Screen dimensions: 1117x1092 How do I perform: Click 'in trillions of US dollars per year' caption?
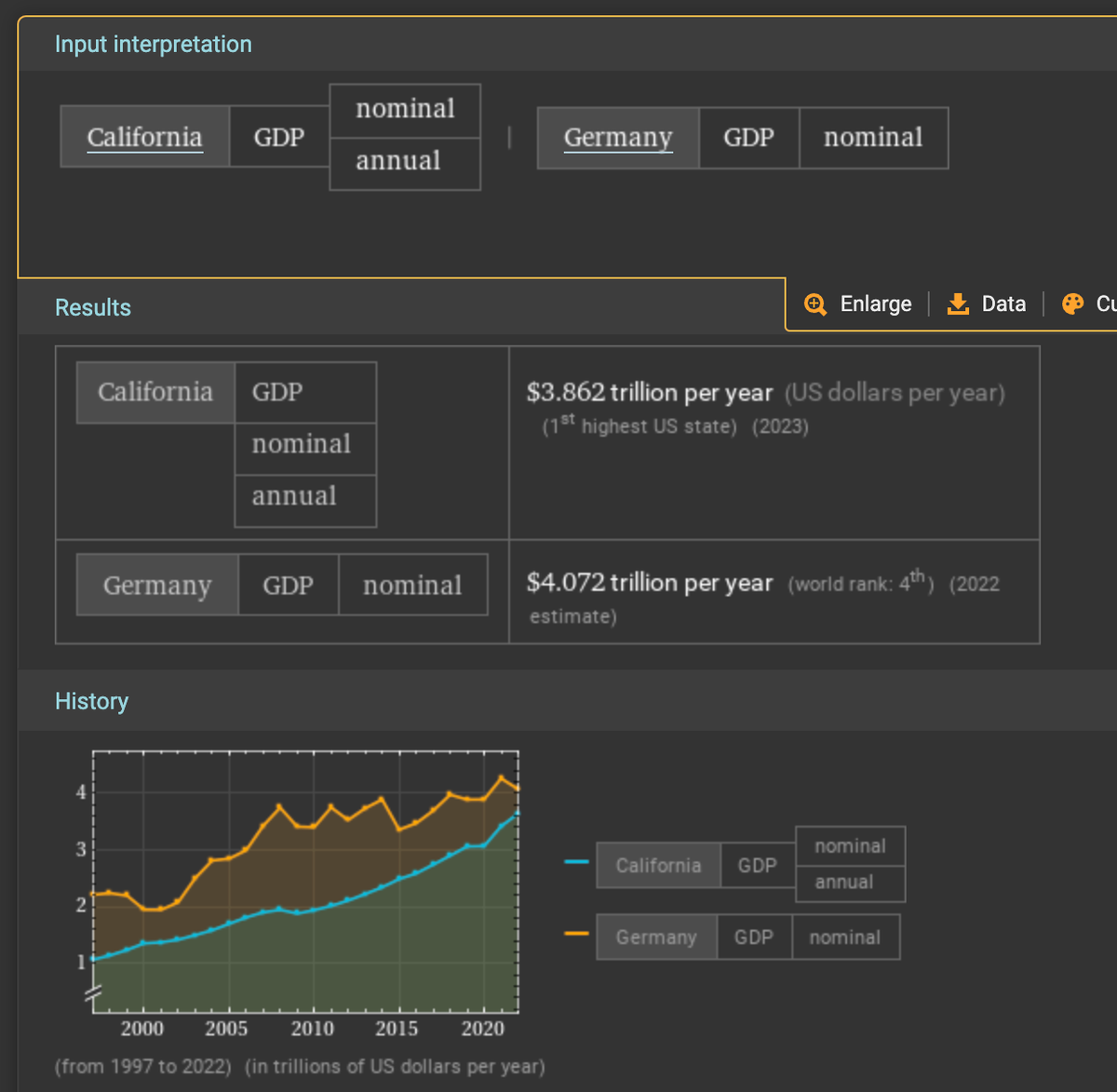coord(395,1066)
